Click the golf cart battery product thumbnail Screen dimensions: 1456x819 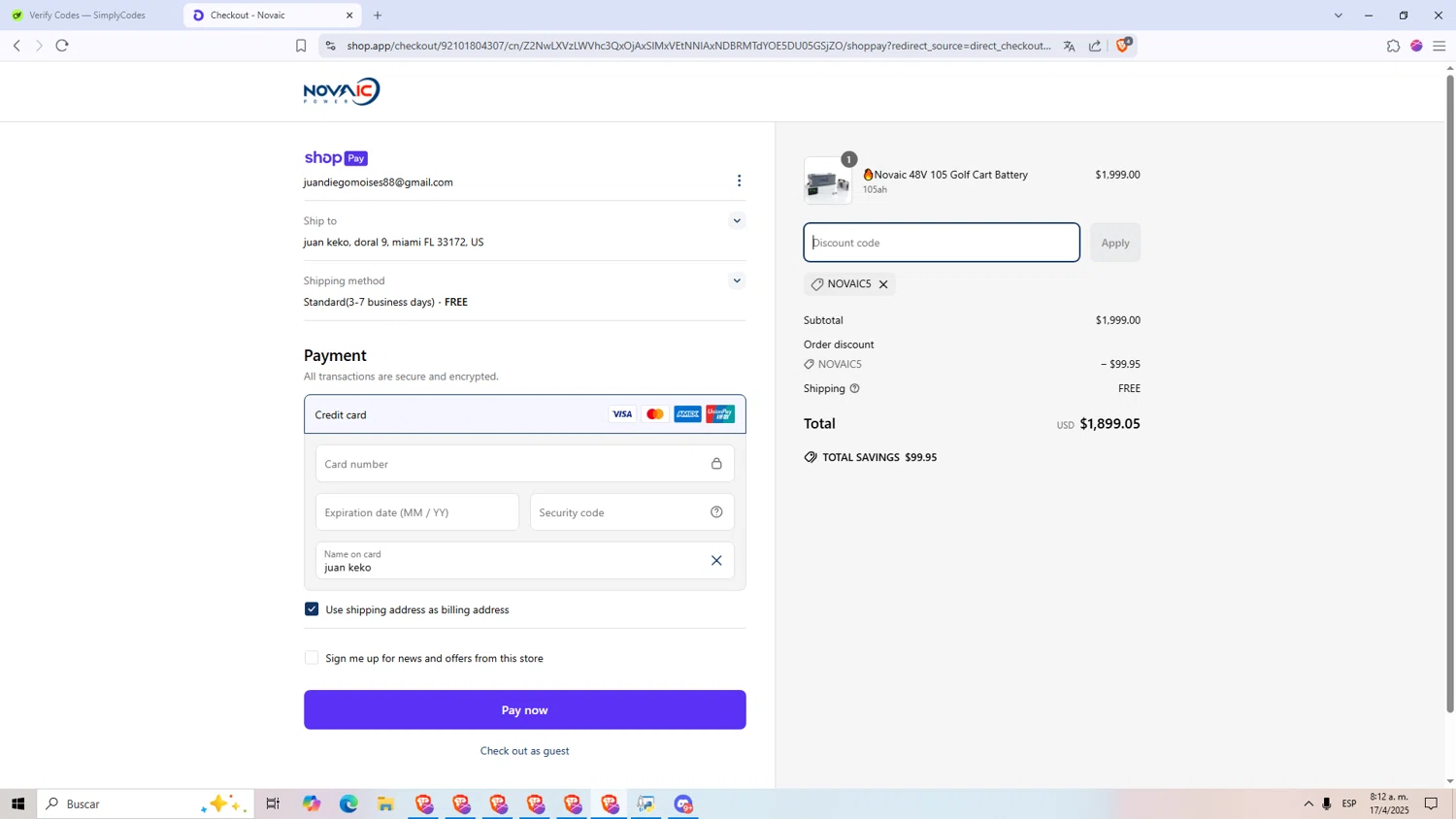[x=828, y=181]
